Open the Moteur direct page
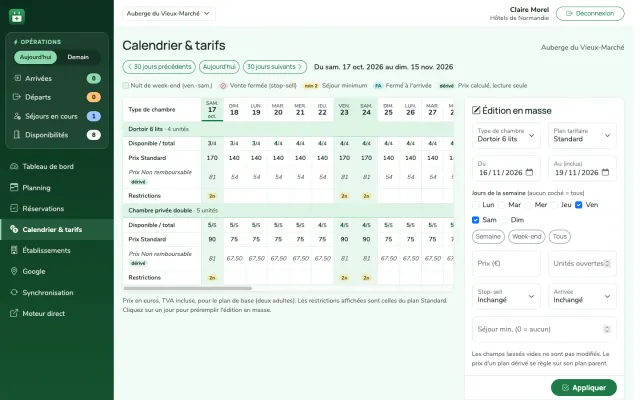Viewport: 640px width, 400px height. pos(57,313)
